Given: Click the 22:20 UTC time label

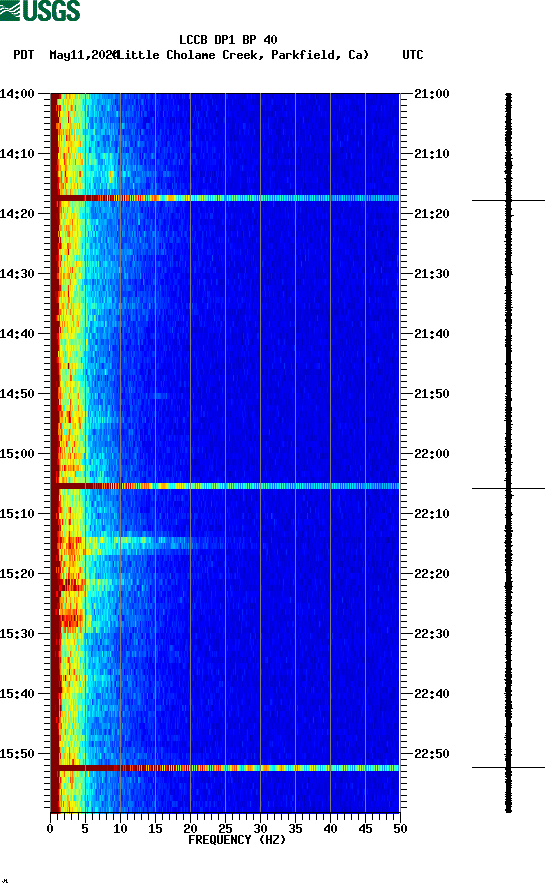Looking at the screenshot, I should click(432, 573).
